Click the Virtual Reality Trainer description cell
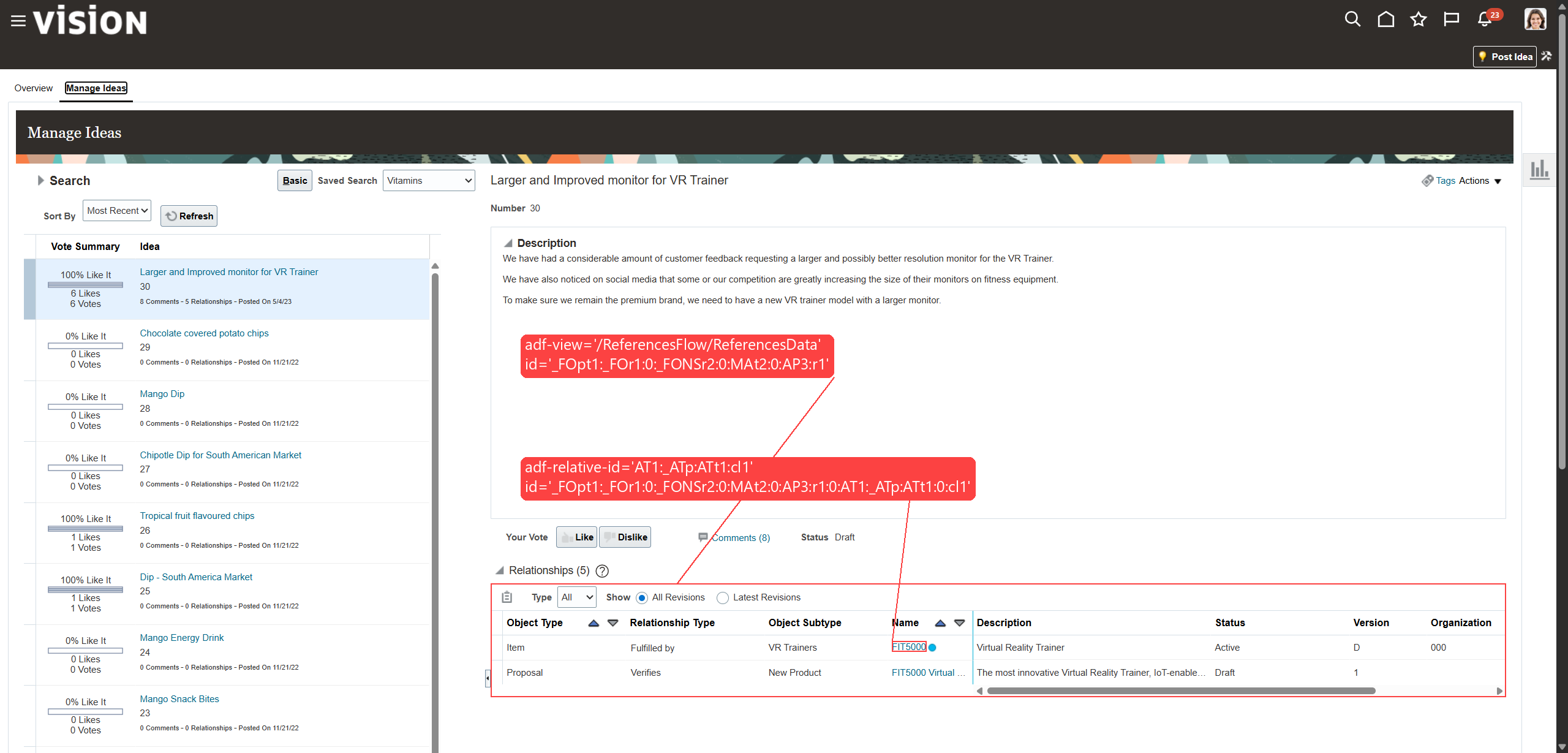Screen dimensions: 1568x753 coord(1020,648)
